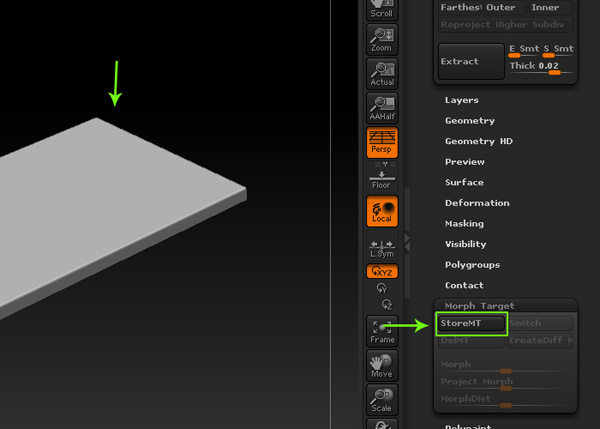Screen dimensions: 600x429
Task: Collapse the Morph Target header
Action: (479, 306)
